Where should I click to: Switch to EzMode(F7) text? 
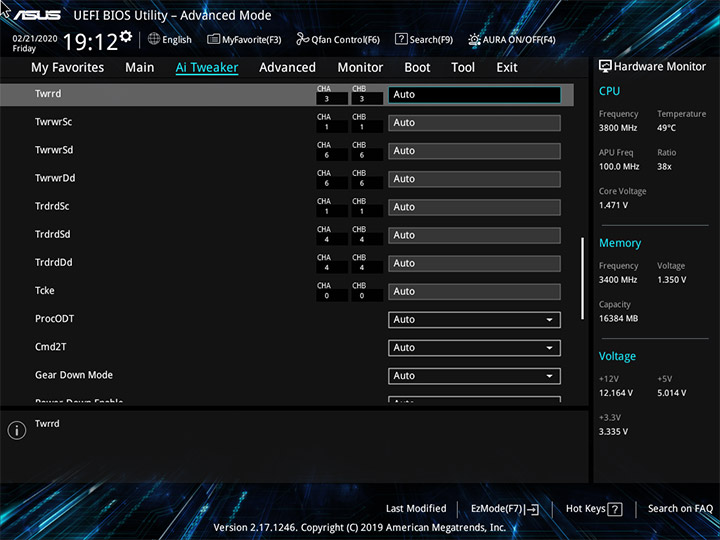click(496, 509)
